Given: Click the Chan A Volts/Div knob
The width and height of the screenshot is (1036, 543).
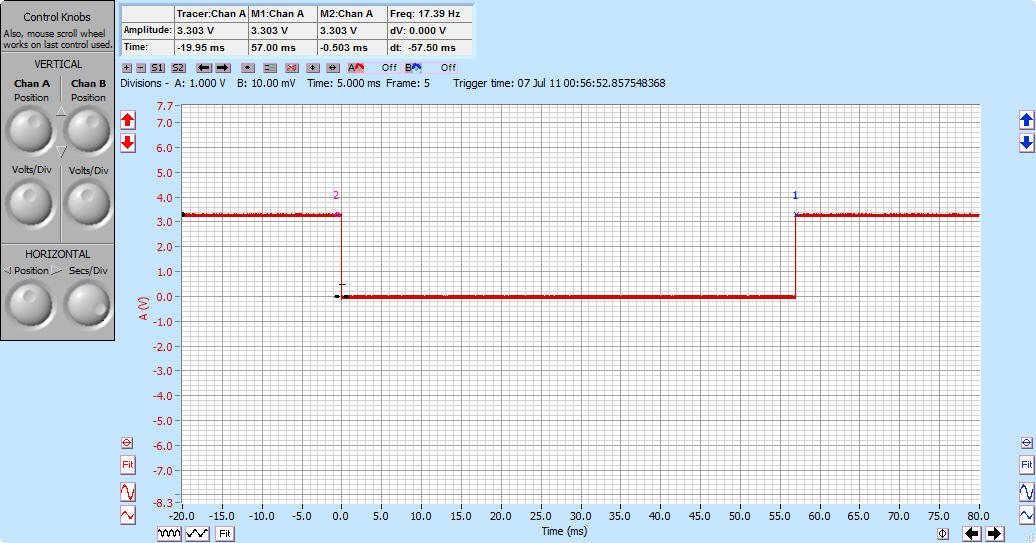Looking at the screenshot, I should [30, 203].
